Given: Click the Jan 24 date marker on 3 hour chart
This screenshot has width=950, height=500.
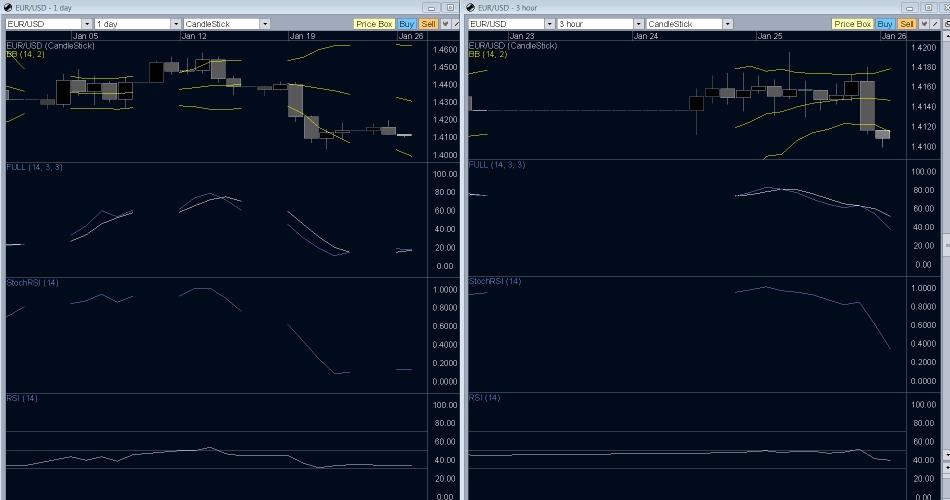Looking at the screenshot, I should (x=645, y=36).
